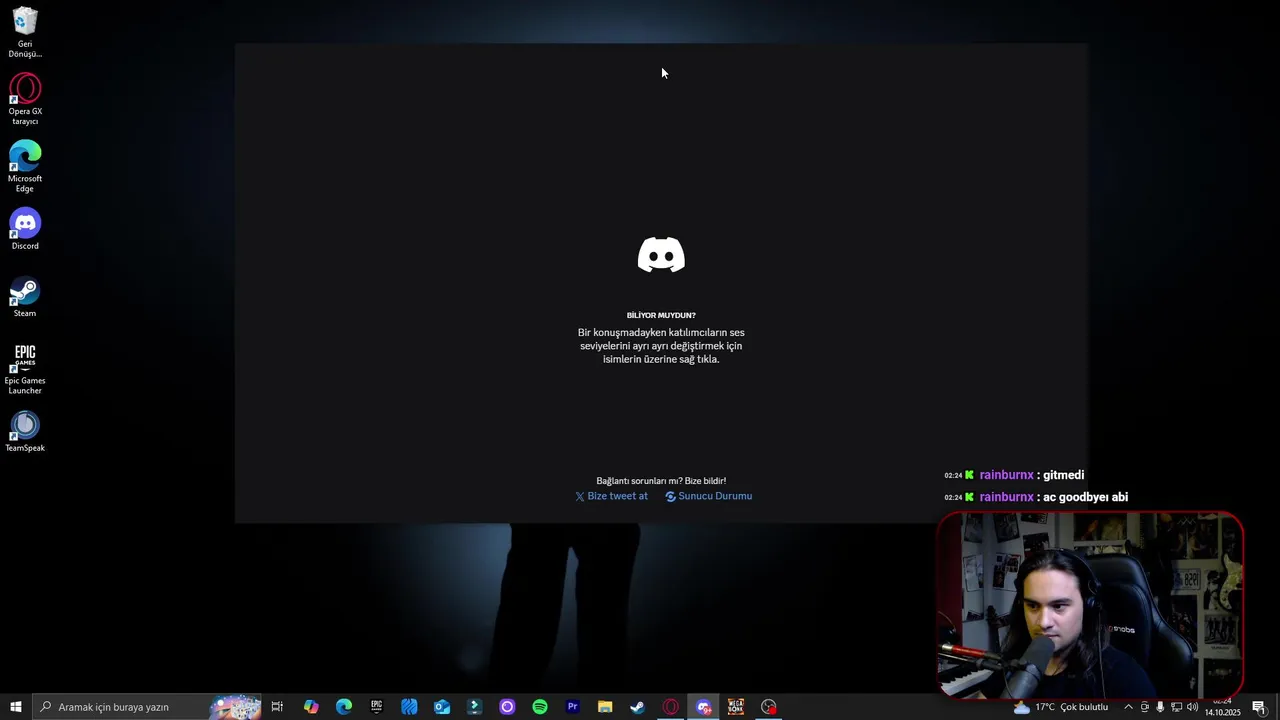Open Opera GX from the taskbar
Image resolution: width=1280 pixels, height=720 pixels.
(x=671, y=707)
